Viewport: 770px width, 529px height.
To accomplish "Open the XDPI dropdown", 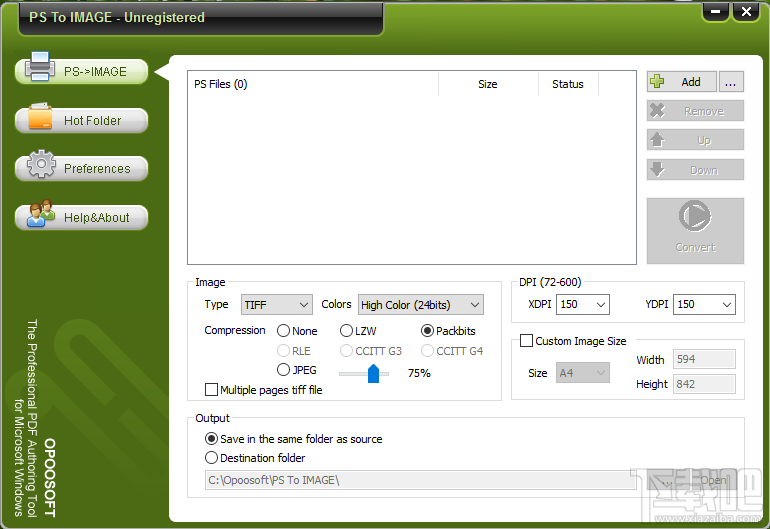I will (583, 305).
